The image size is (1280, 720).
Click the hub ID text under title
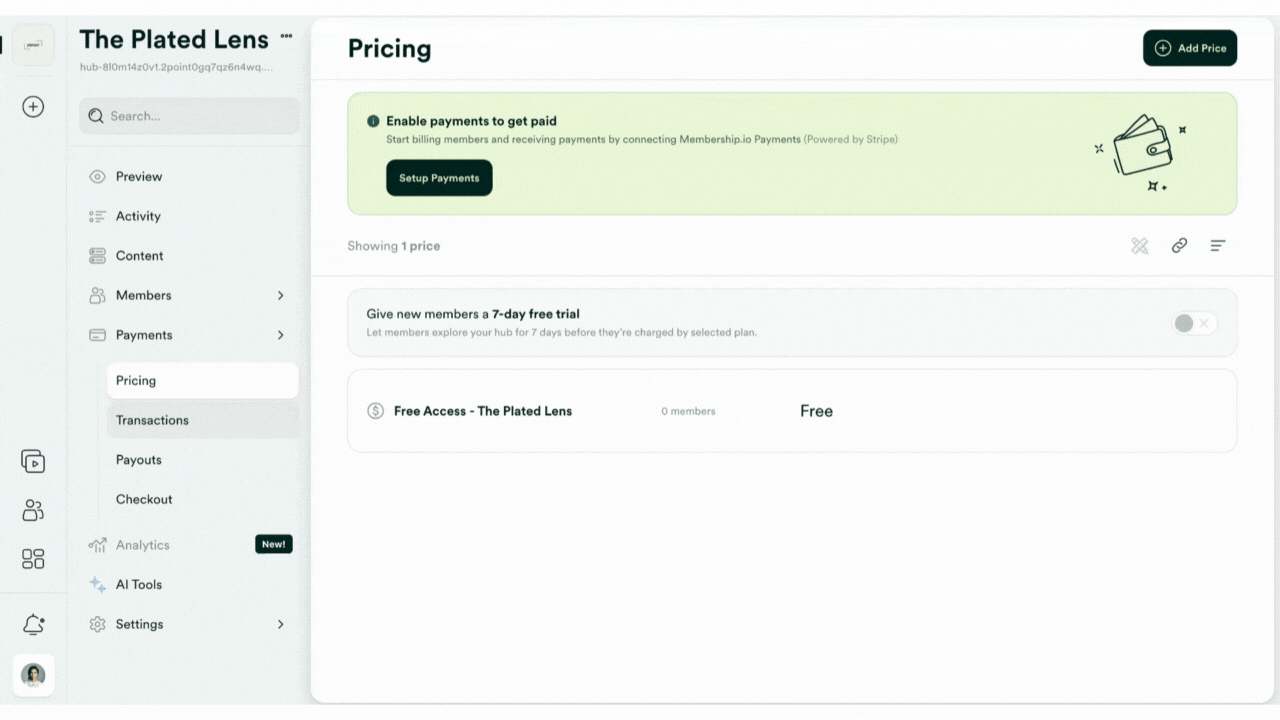click(x=176, y=67)
